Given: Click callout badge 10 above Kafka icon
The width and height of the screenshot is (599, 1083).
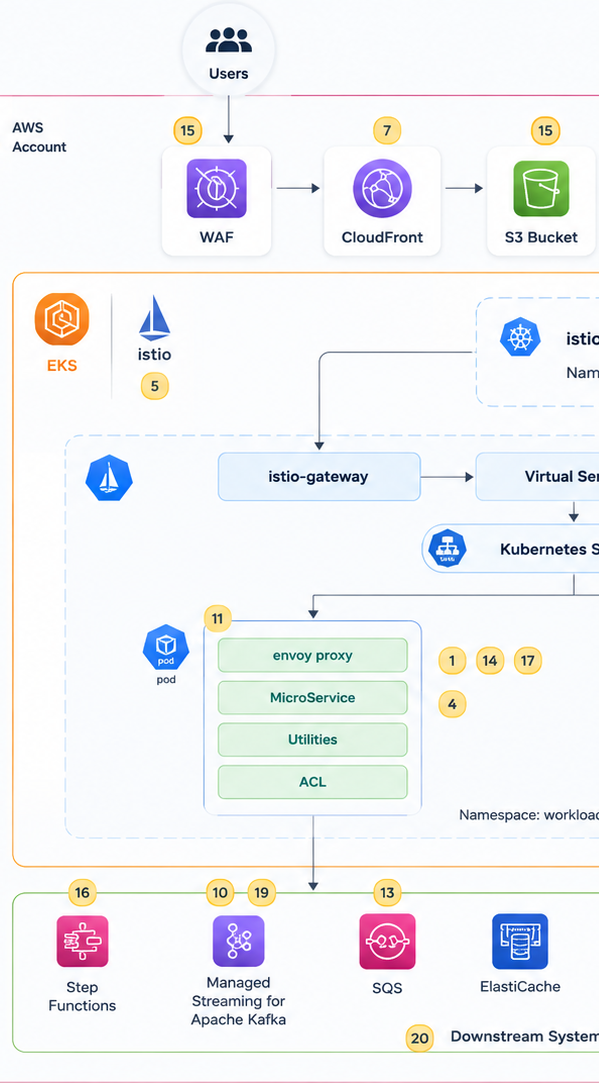Looking at the screenshot, I should [x=220, y=893].
